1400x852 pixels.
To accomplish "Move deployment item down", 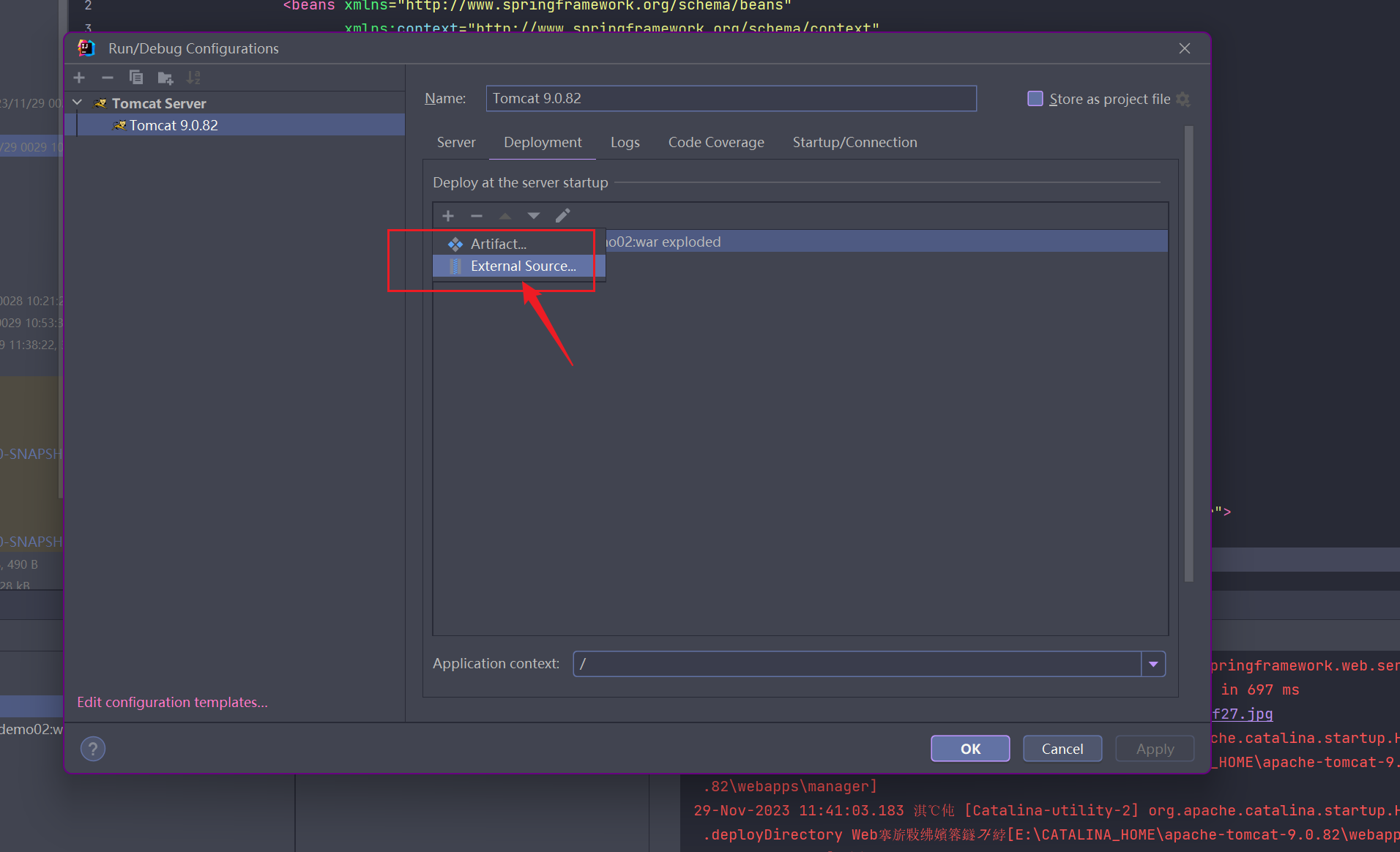I will [534, 216].
